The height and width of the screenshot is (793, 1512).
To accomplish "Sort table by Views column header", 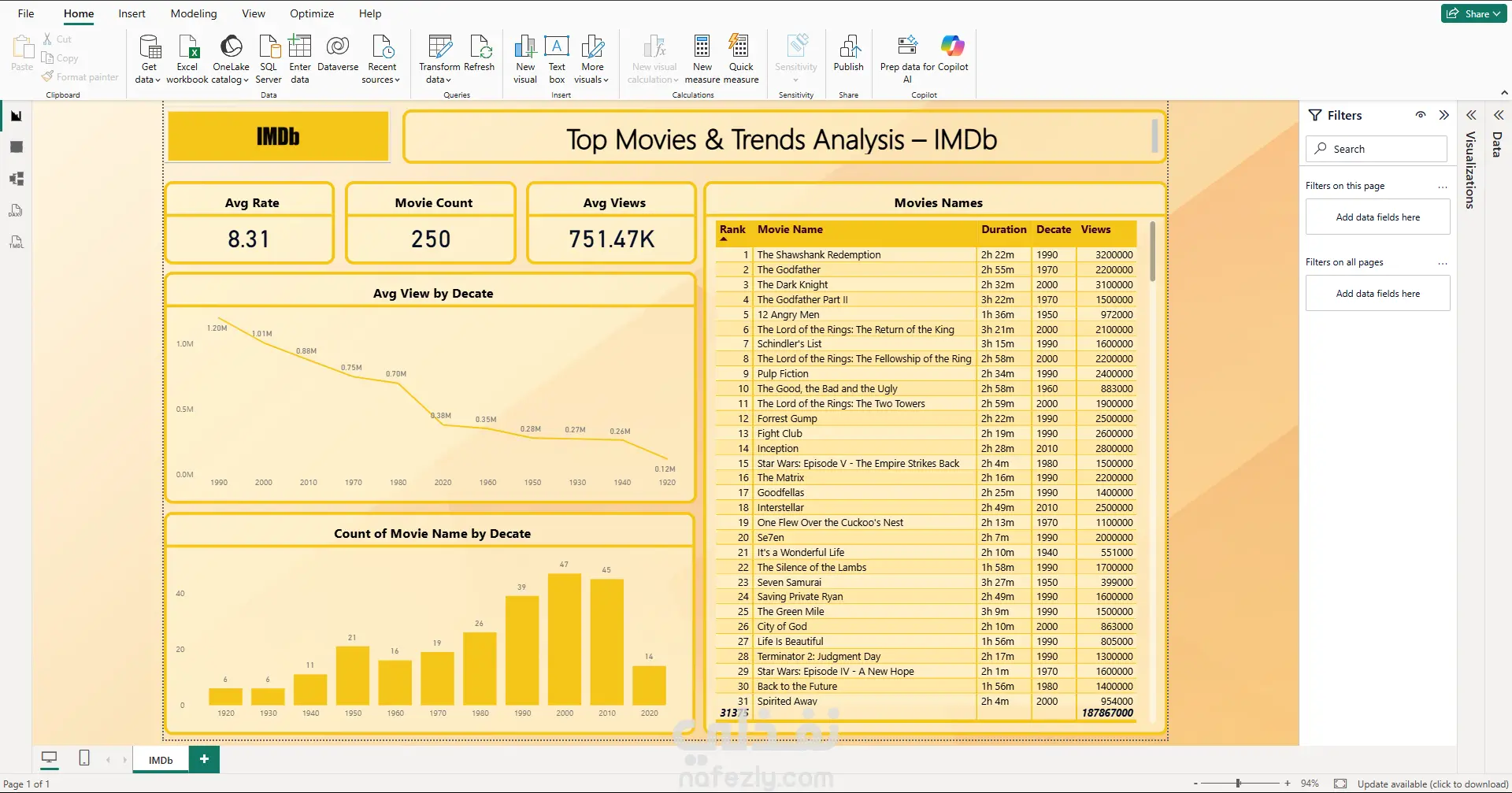I will point(1095,229).
